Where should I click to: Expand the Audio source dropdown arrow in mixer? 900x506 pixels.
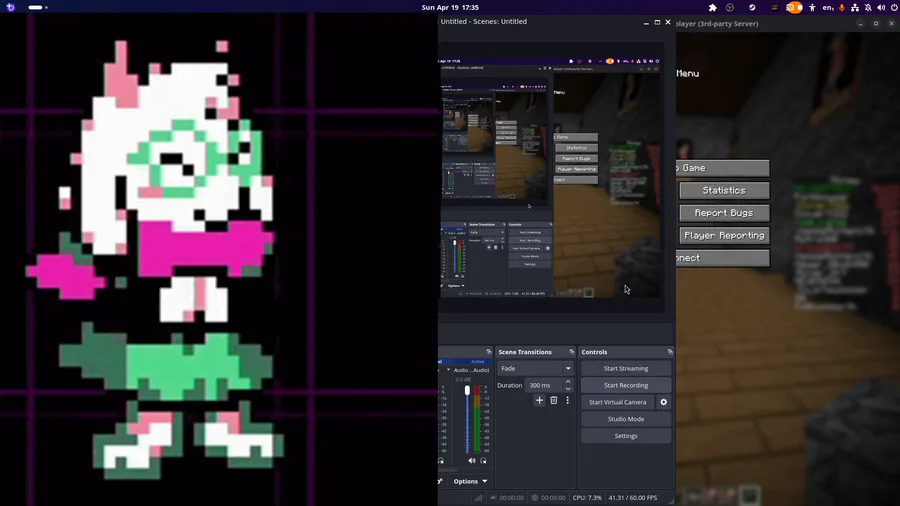coord(448,370)
